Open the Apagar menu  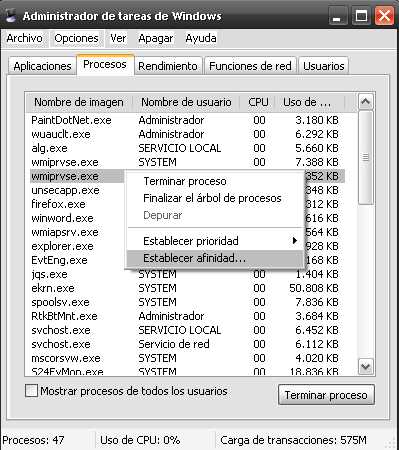pos(156,38)
